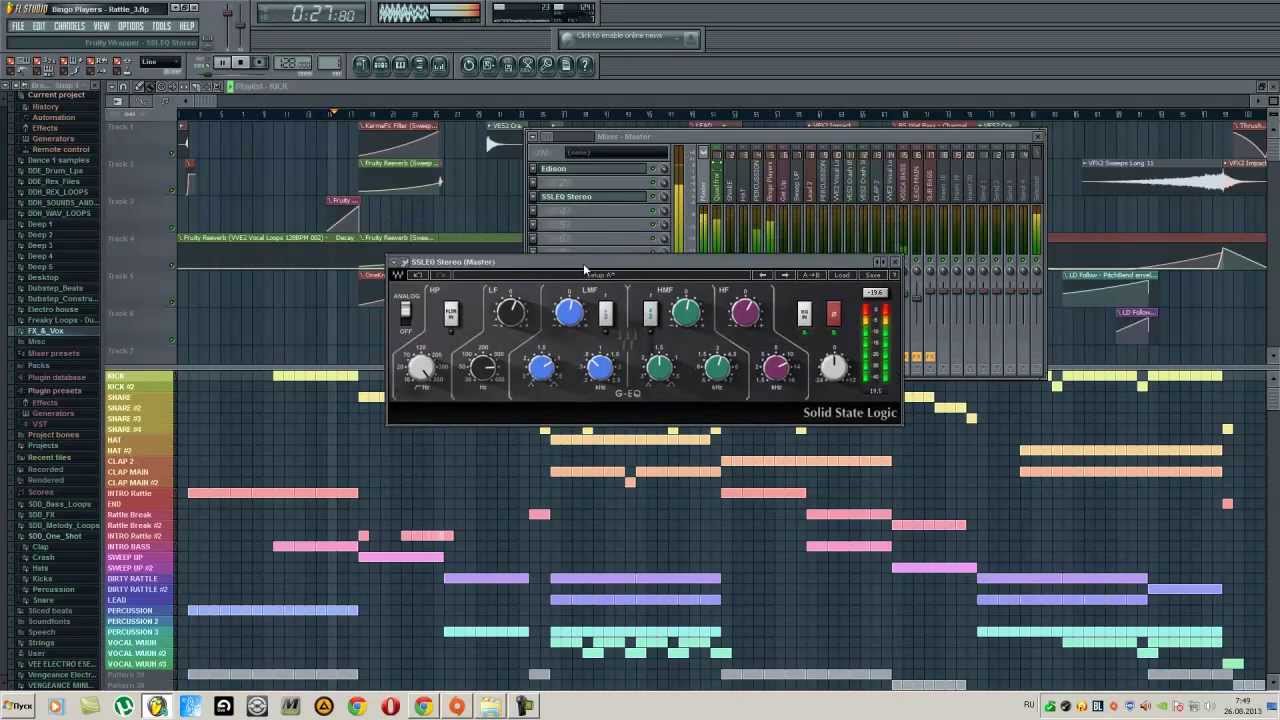Select the LEAD pattern in pattern list

click(x=139, y=600)
